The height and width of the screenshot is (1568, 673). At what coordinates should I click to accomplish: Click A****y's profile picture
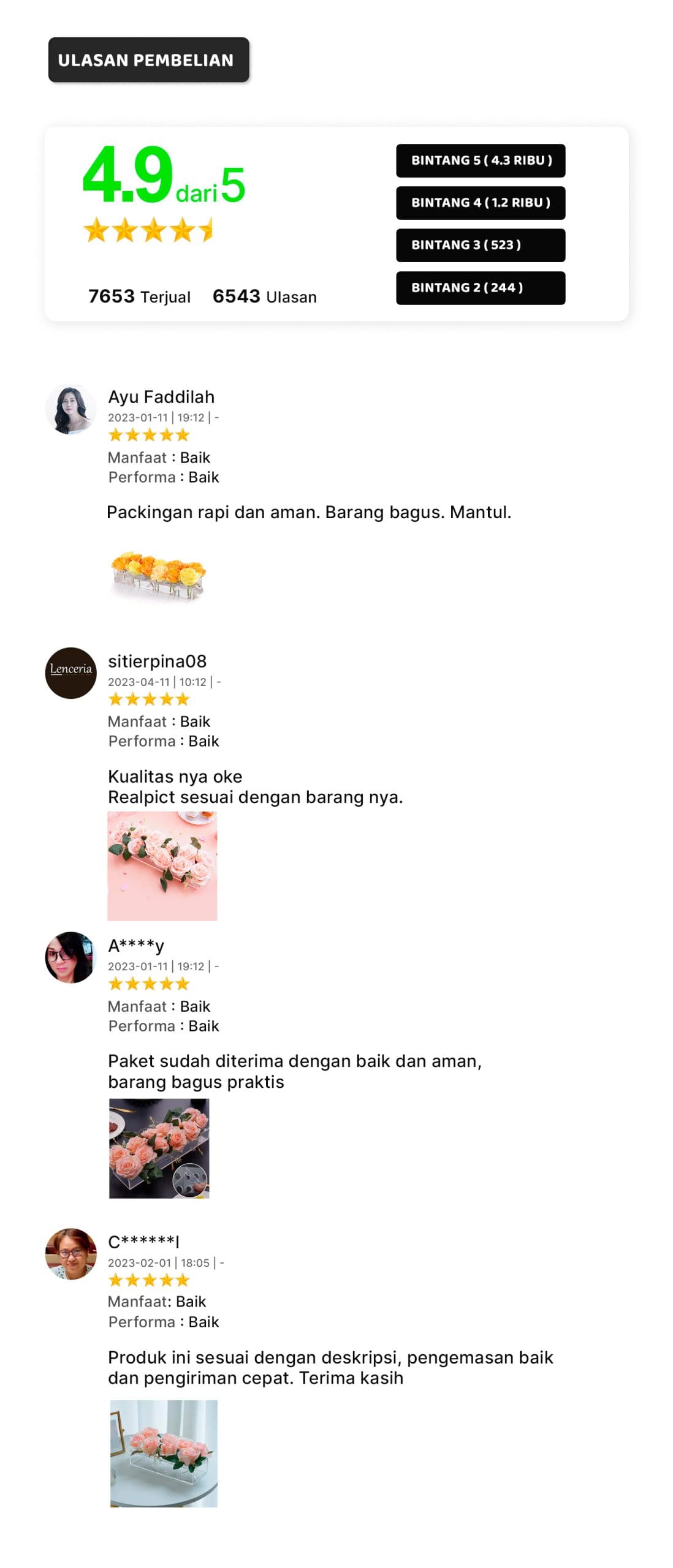tap(70, 957)
